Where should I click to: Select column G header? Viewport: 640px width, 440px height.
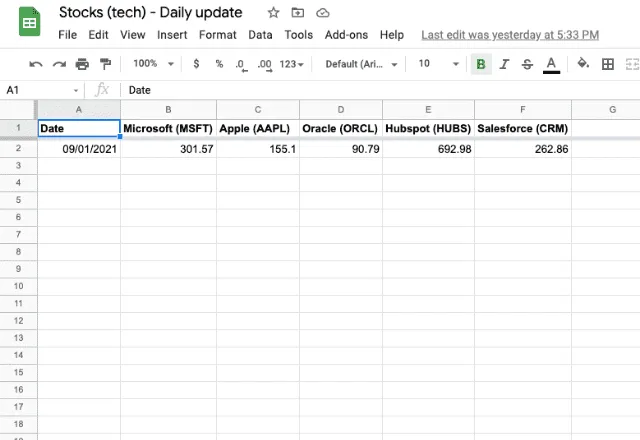point(606,110)
